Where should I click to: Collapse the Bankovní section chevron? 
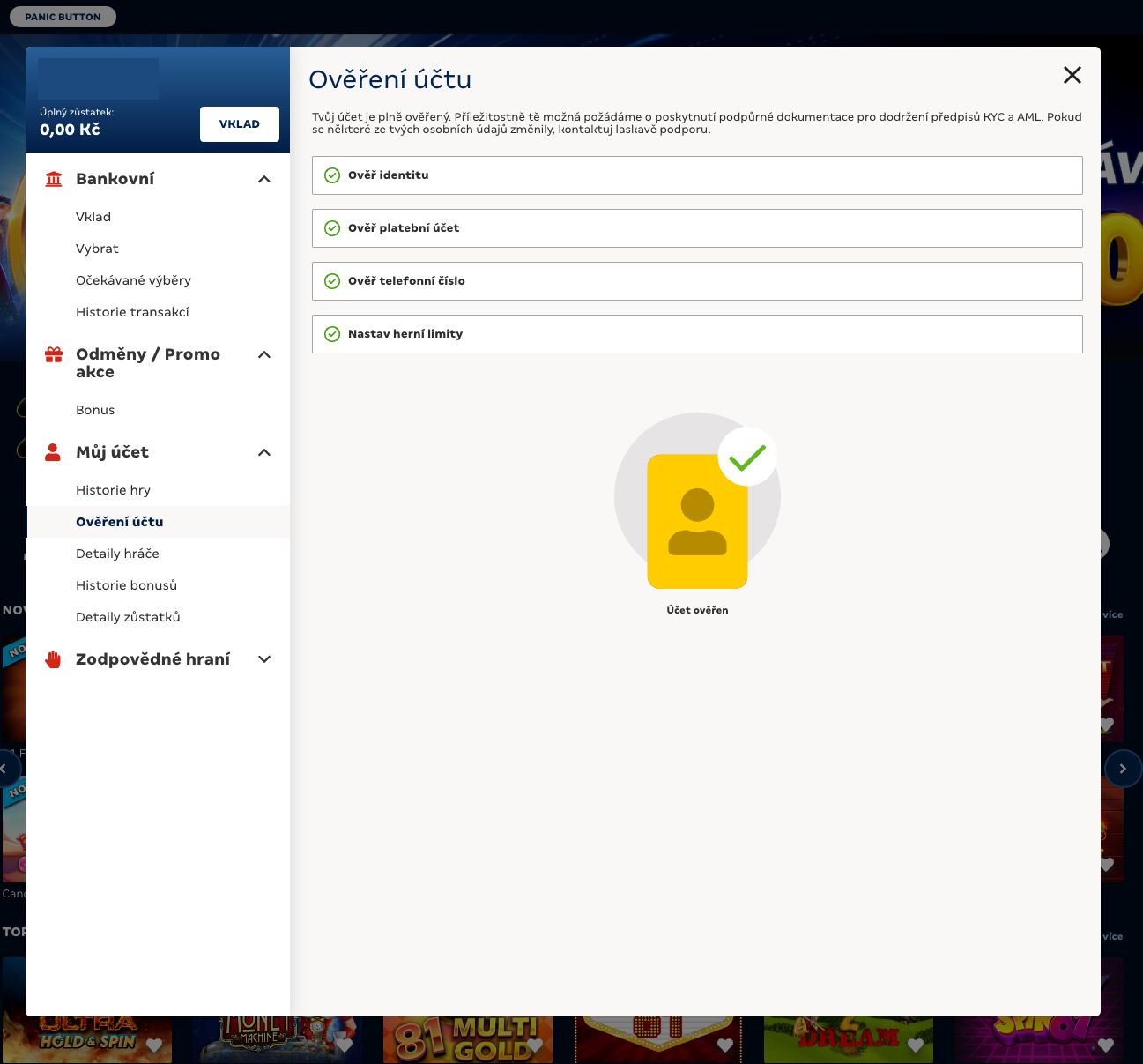264,179
